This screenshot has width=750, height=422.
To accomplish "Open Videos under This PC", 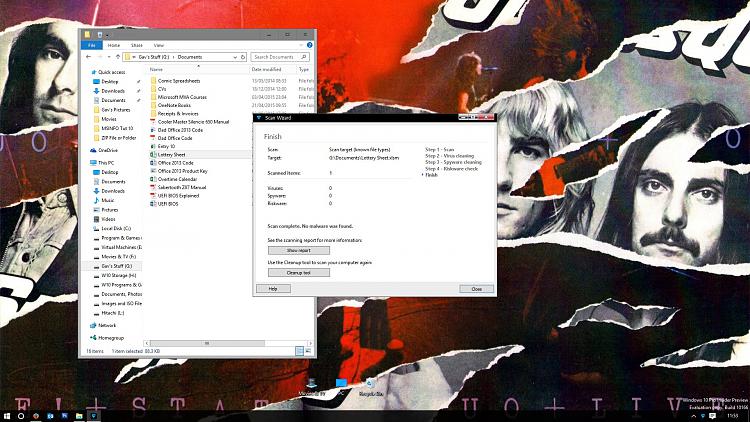I will tap(108, 219).
